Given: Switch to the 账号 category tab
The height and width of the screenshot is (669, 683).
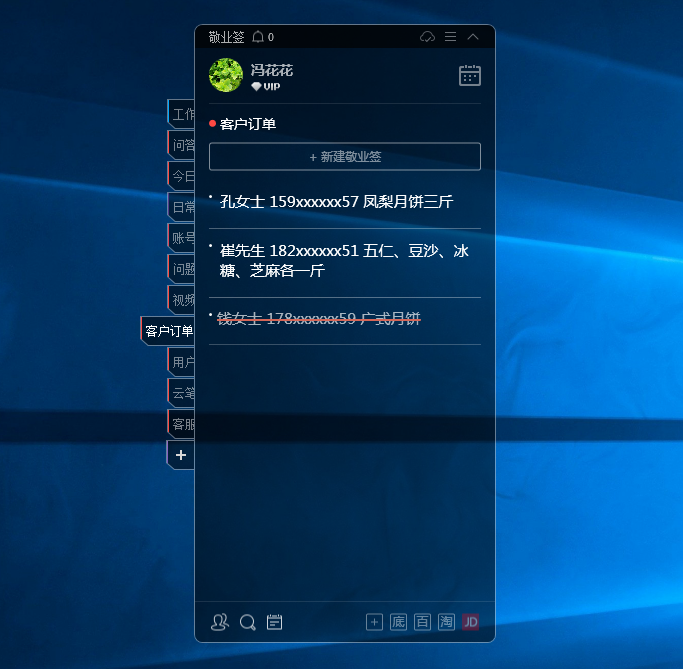Looking at the screenshot, I should tap(182, 238).
